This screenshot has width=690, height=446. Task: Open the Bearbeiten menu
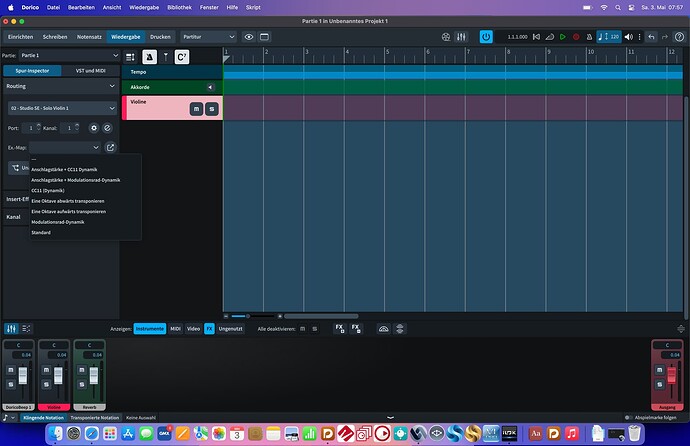coord(81,7)
